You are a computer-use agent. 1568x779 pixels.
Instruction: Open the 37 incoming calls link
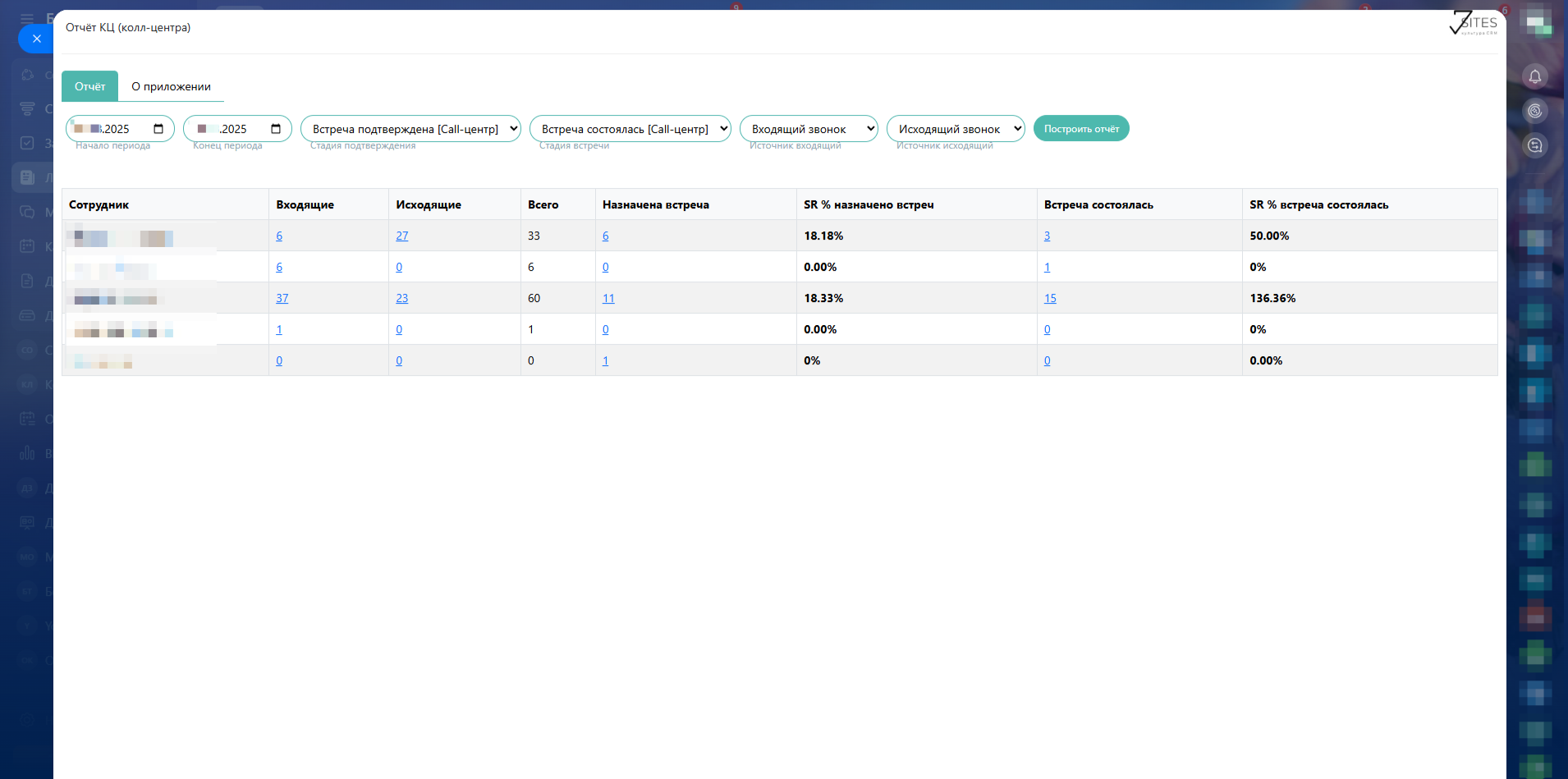click(x=282, y=298)
